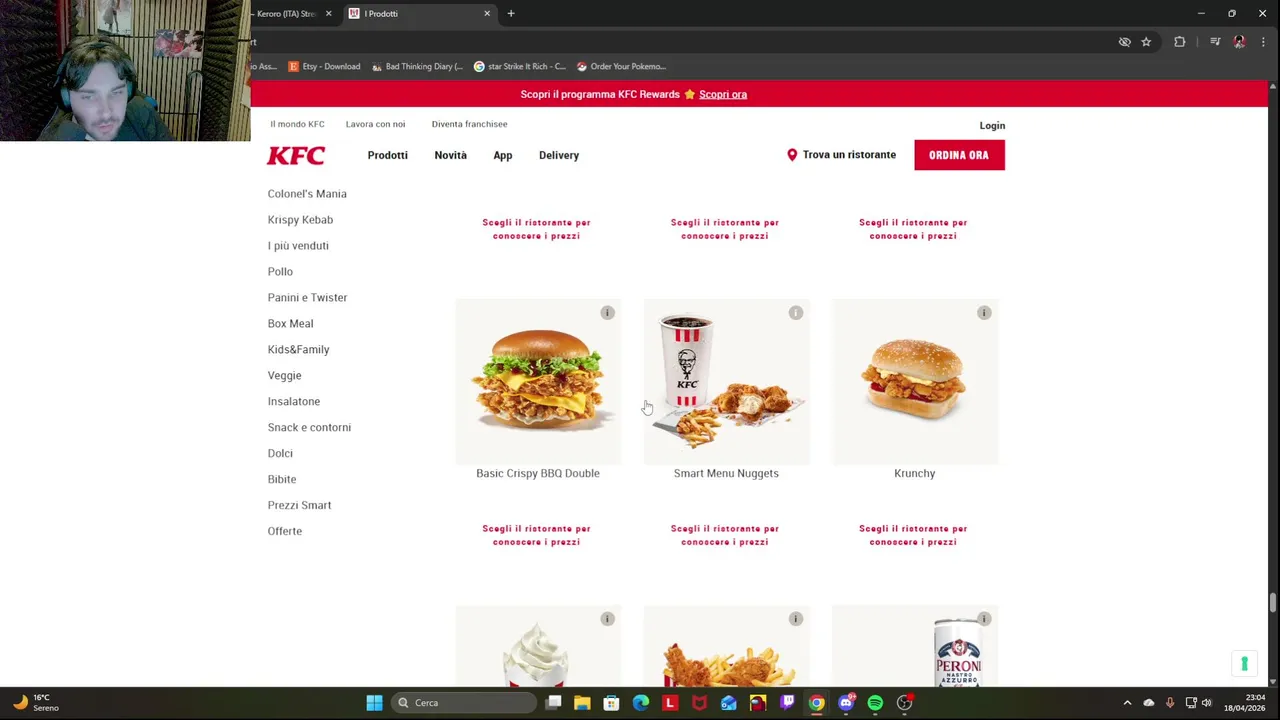Open info icon on the ice cream sundae card

(x=607, y=619)
